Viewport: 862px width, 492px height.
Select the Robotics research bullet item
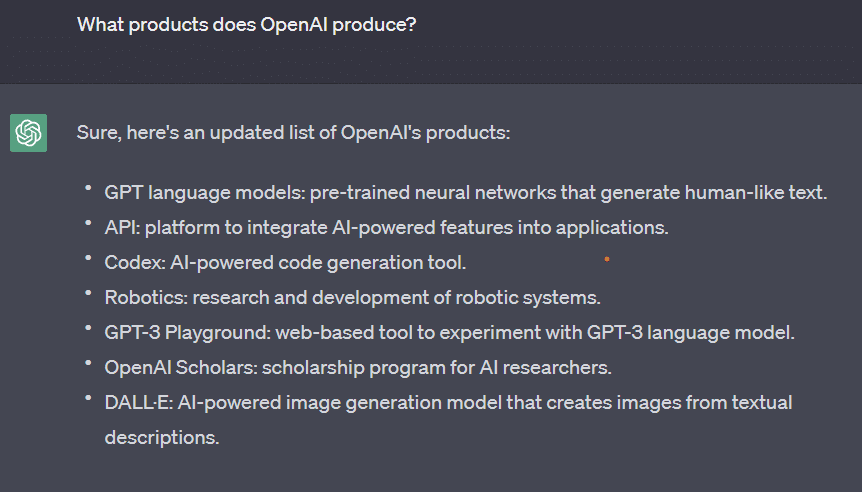tap(352, 297)
